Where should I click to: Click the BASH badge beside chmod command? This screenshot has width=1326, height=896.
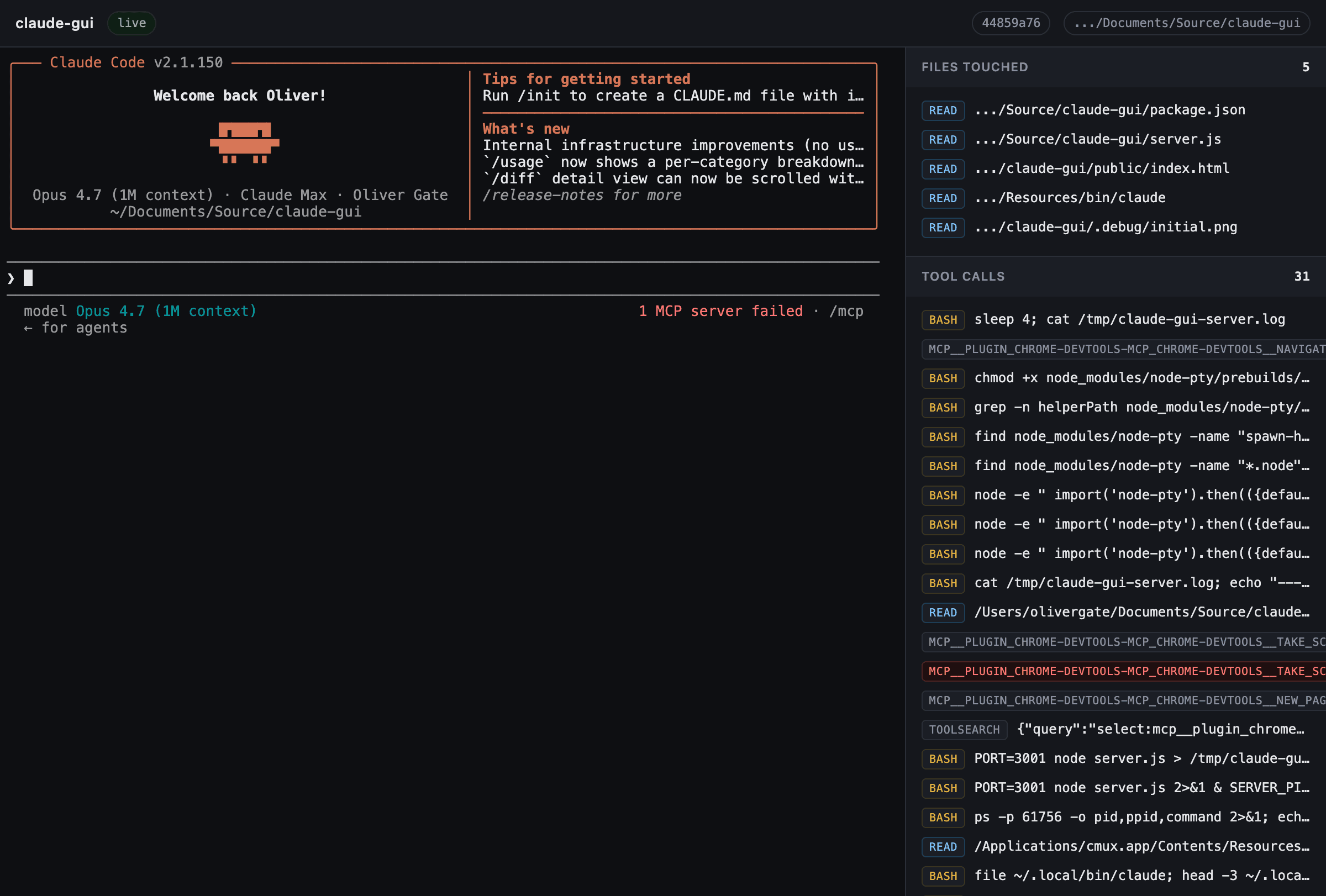(943, 378)
